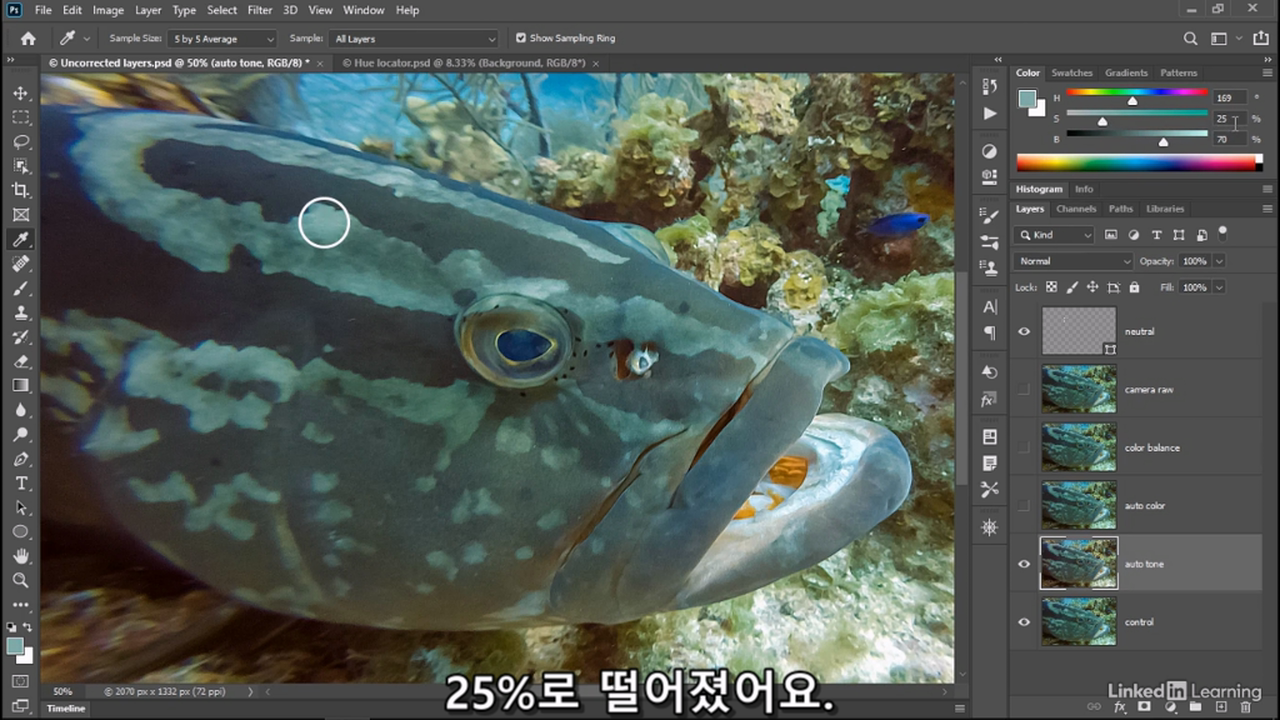The width and height of the screenshot is (1280, 720).
Task: Click the new adjustment layer icon
Action: pos(1169,707)
